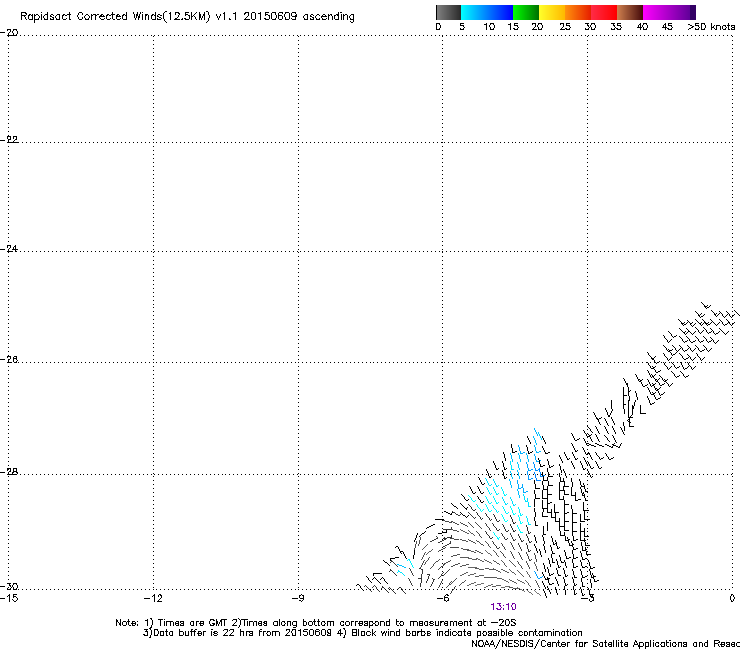Click the '-30' latitude axis label

[9, 586]
